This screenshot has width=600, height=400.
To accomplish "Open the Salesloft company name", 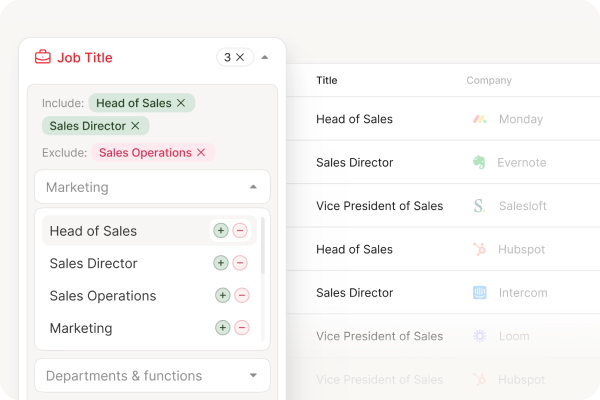I will [x=523, y=206].
